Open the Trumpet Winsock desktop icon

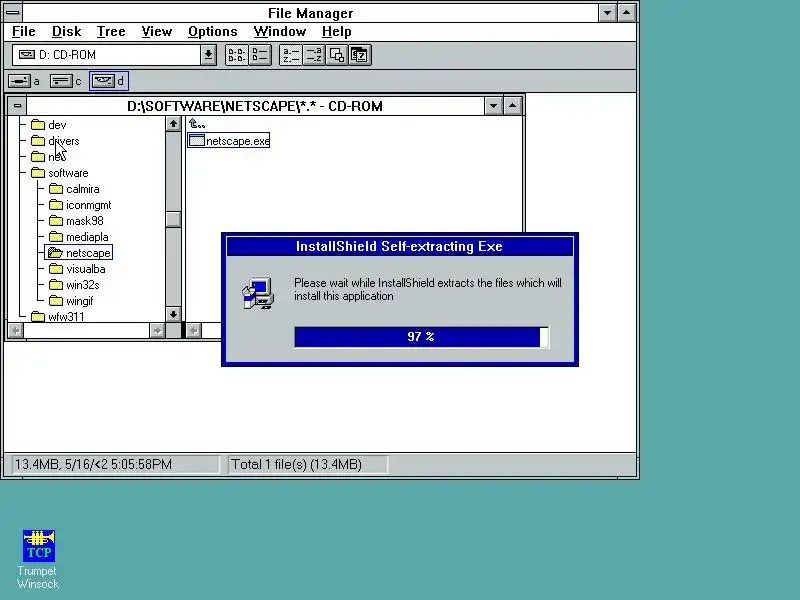38,559
